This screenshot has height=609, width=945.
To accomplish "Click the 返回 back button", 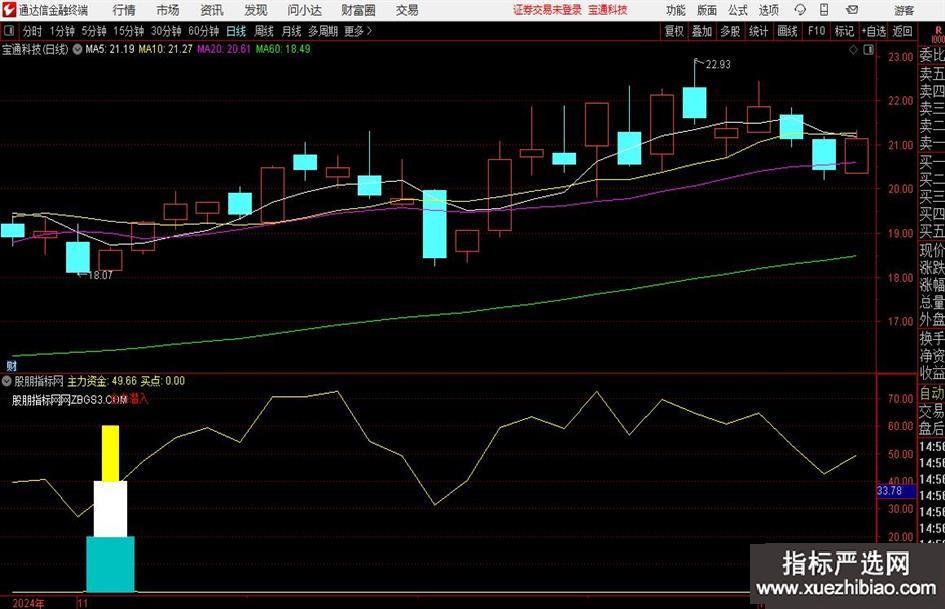I will point(902,31).
